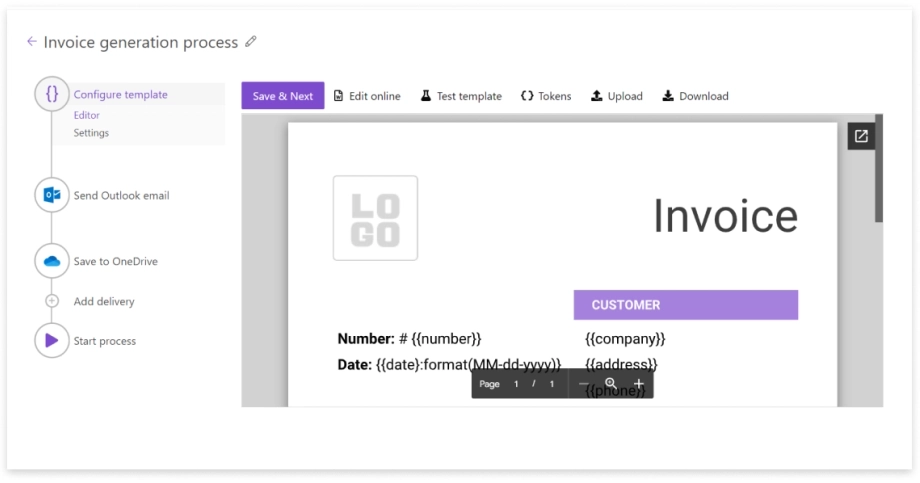
Task: Click the preview vertical scrollbar
Action: [x=878, y=168]
